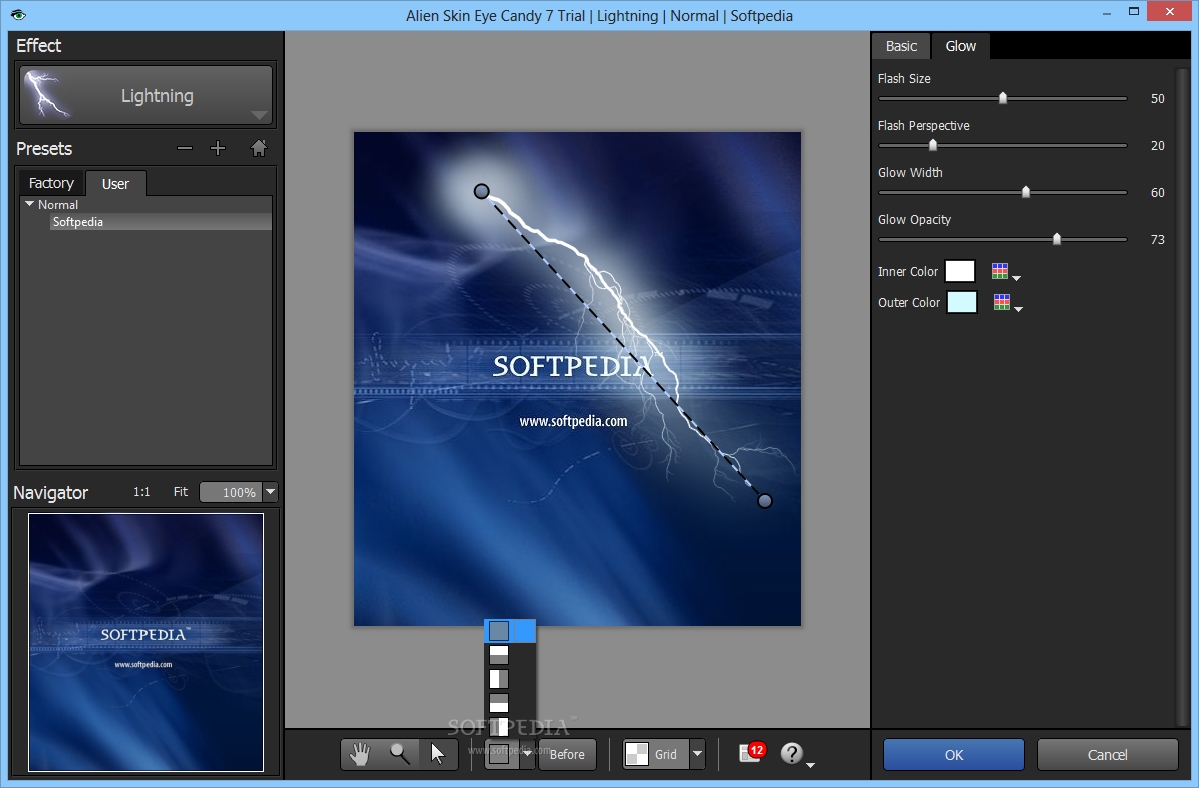
Task: Click the Glow Opacity value 73
Action: pyautogui.click(x=1158, y=240)
